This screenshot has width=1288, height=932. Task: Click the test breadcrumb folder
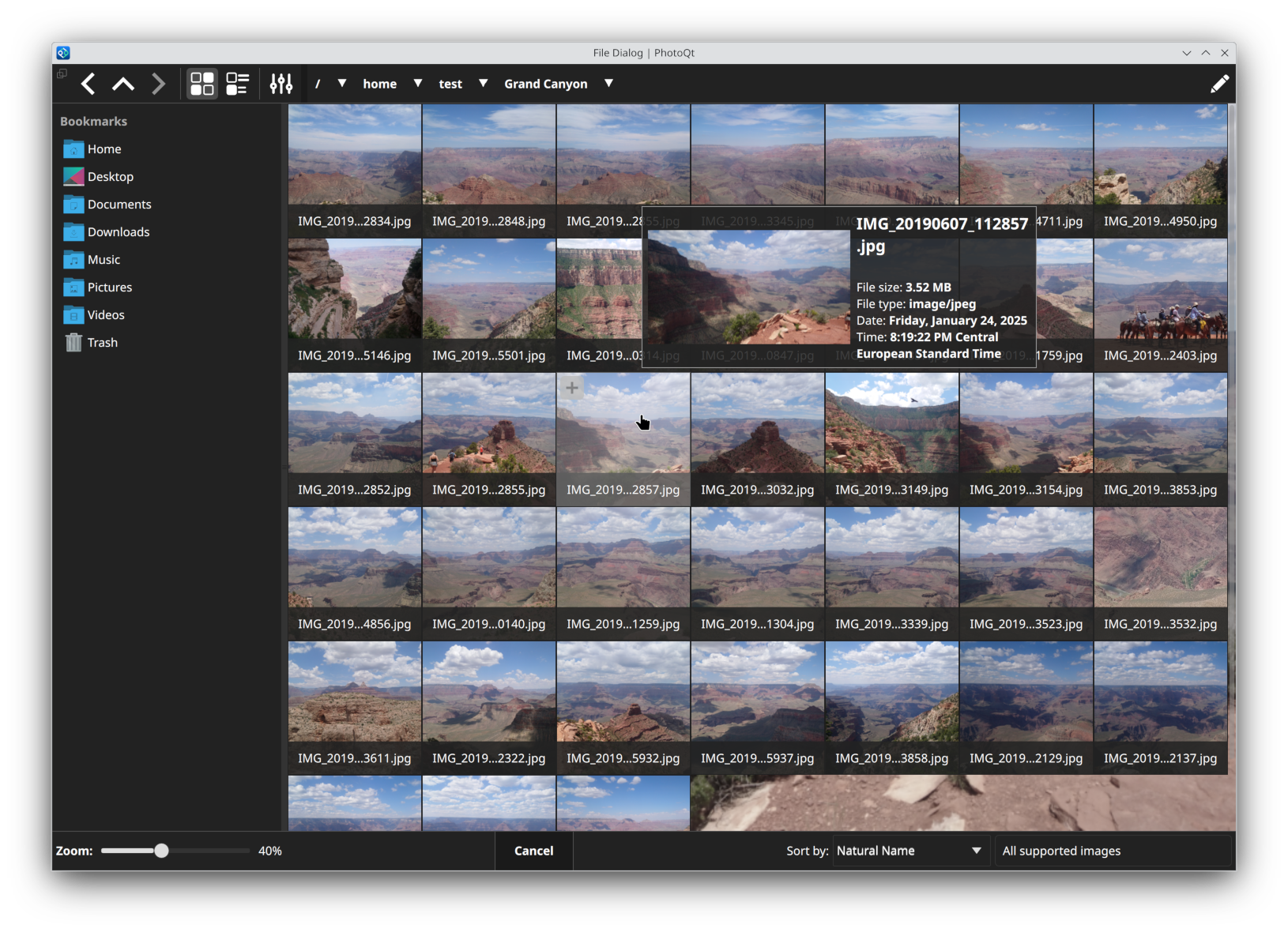click(x=450, y=84)
